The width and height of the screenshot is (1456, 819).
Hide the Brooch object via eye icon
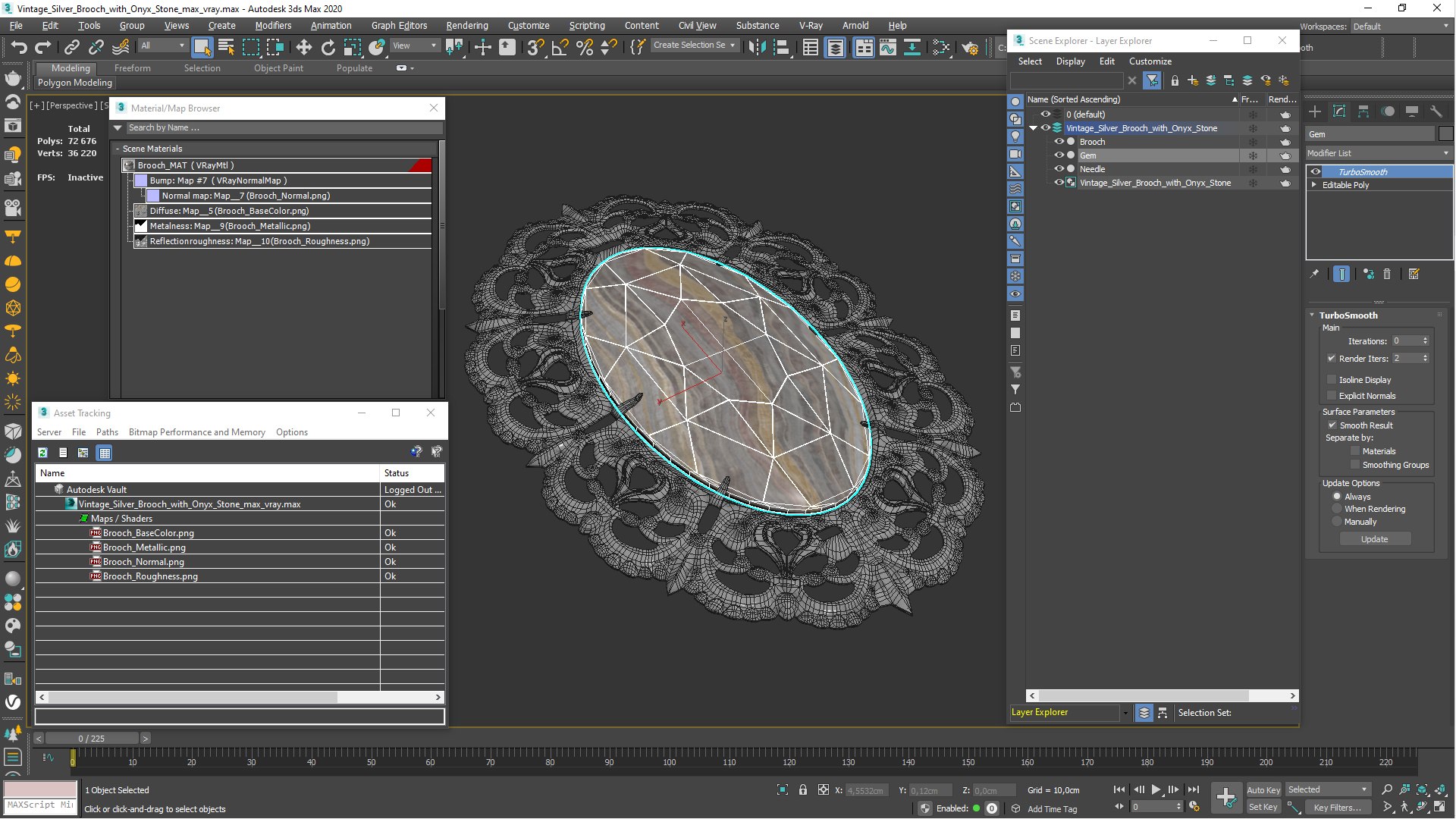pyautogui.click(x=1059, y=142)
